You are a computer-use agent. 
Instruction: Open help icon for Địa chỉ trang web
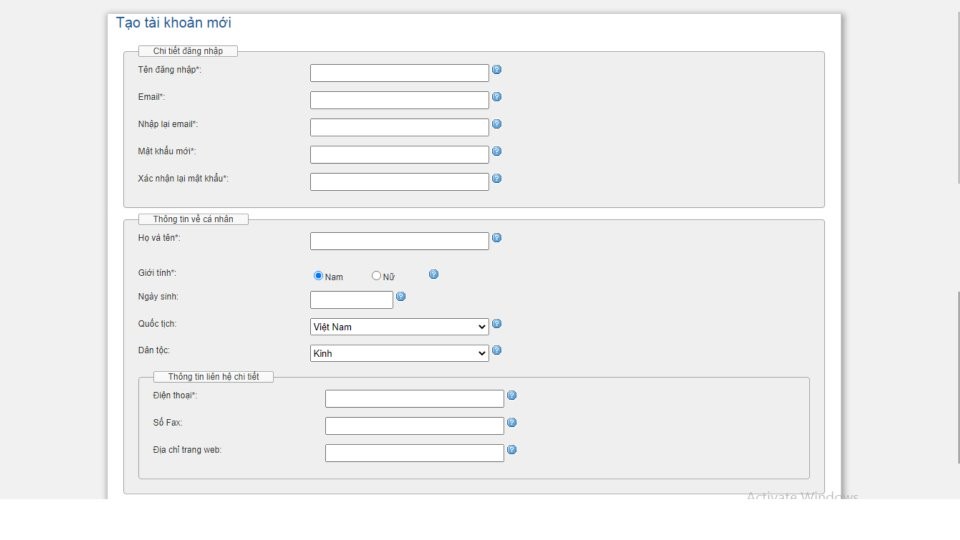[512, 449]
